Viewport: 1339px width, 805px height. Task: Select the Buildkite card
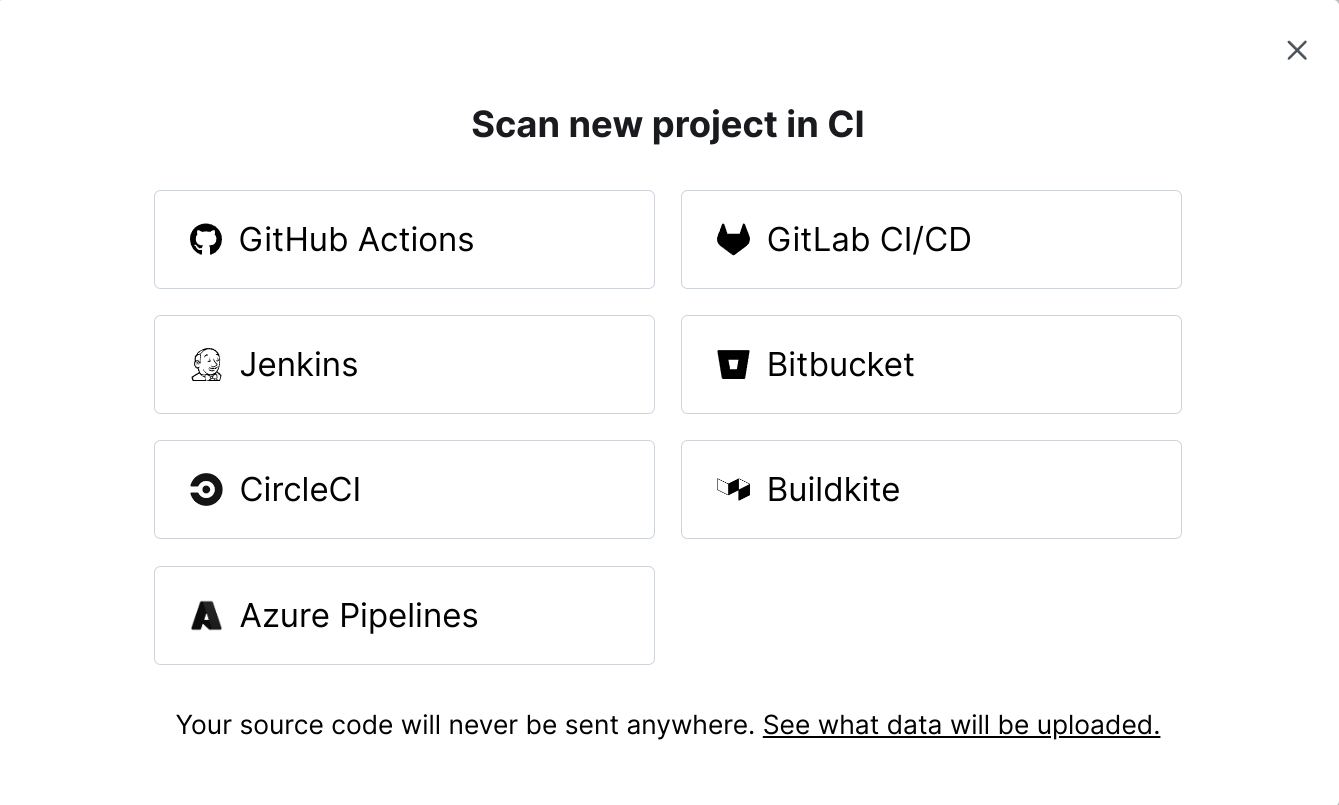(931, 489)
